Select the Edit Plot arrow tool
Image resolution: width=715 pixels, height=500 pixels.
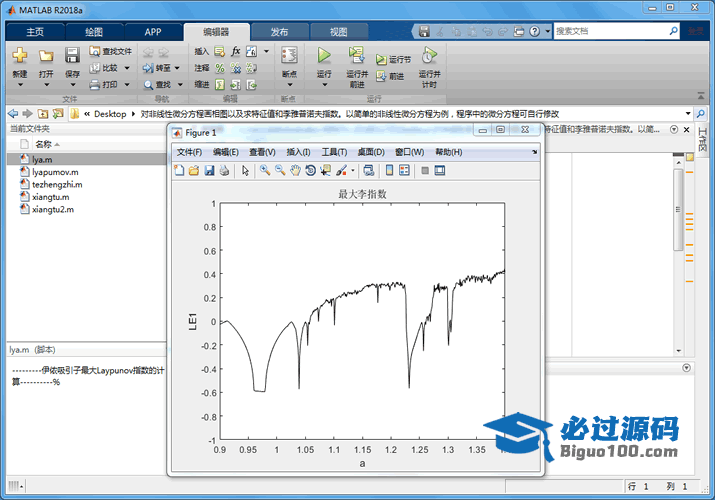coord(245,170)
